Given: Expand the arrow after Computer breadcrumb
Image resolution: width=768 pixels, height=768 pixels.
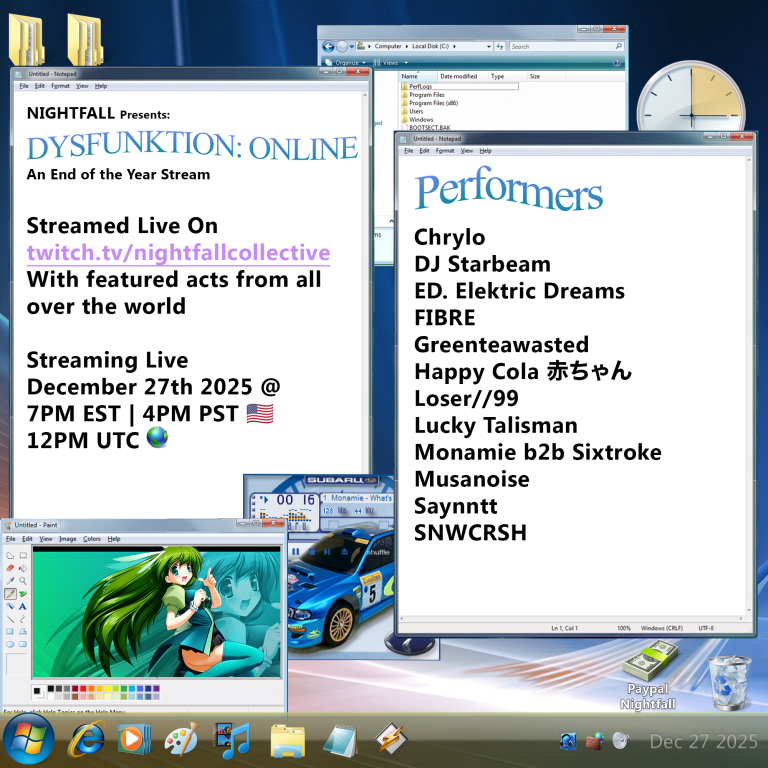Looking at the screenshot, I should point(407,47).
